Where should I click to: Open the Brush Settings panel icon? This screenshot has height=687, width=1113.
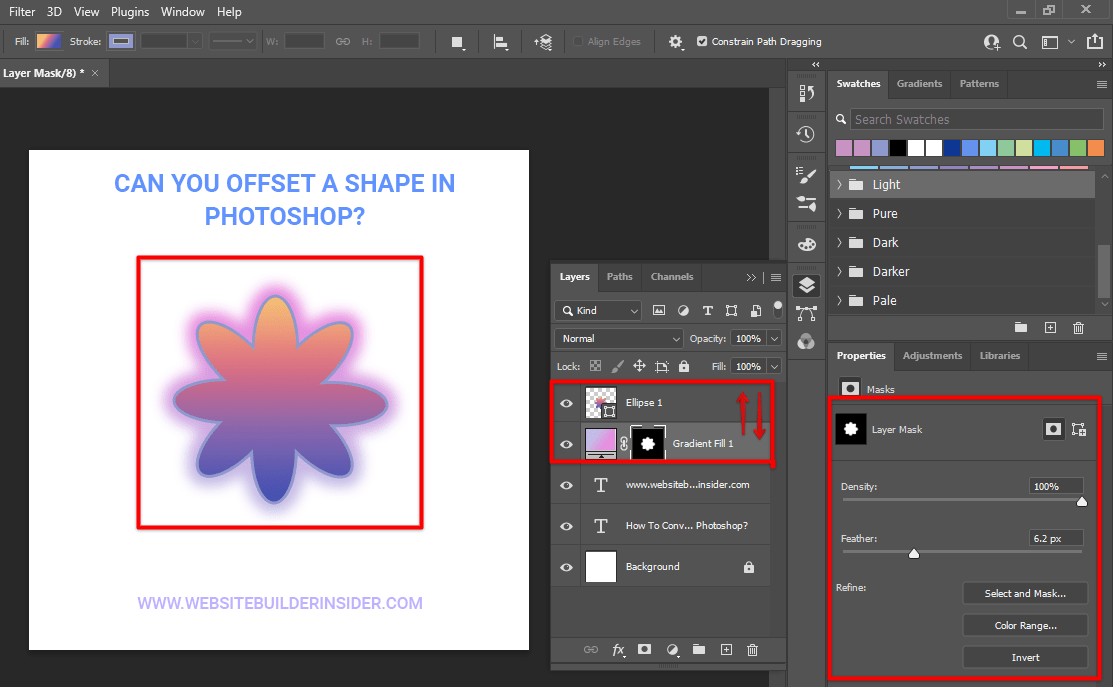806,173
